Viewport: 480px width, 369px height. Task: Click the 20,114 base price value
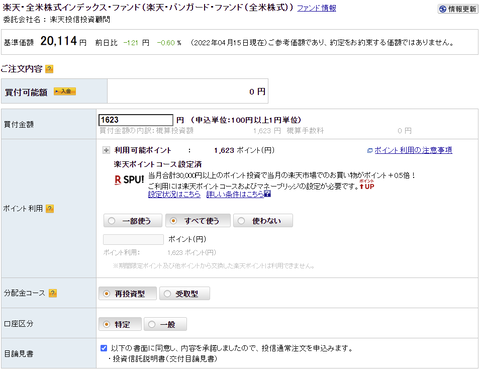point(59,41)
